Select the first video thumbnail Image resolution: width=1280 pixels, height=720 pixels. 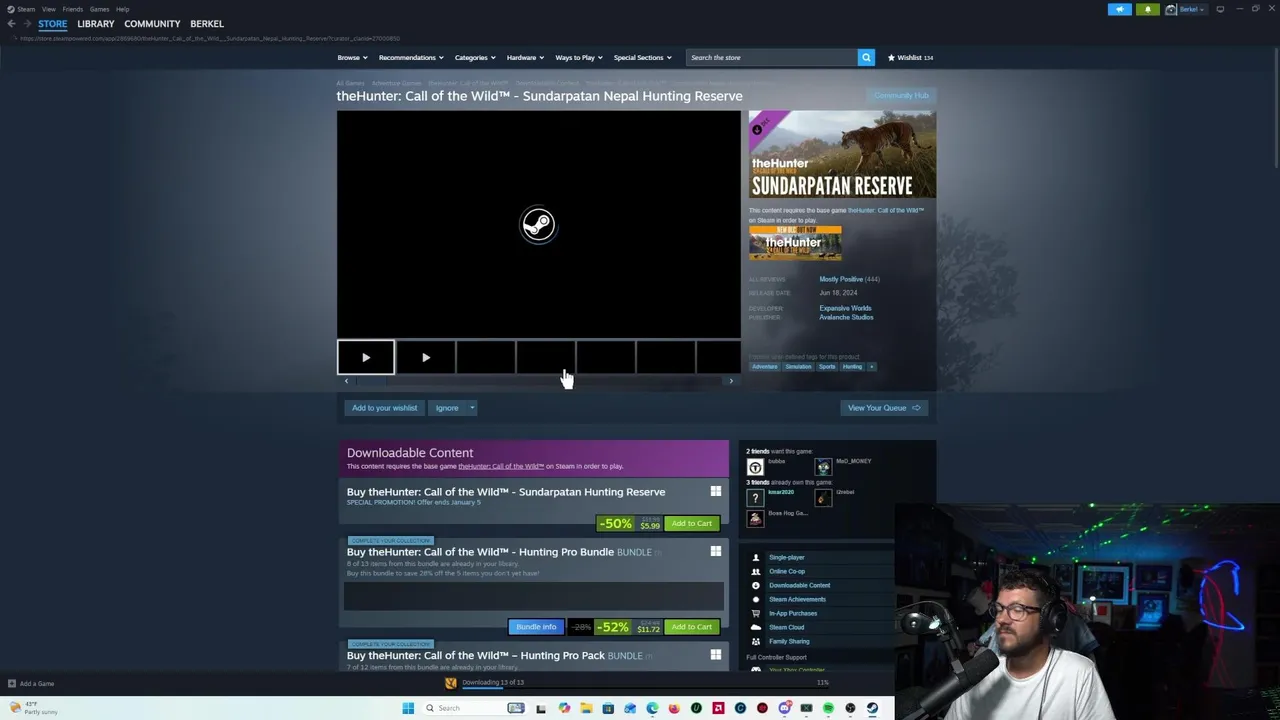tap(366, 357)
